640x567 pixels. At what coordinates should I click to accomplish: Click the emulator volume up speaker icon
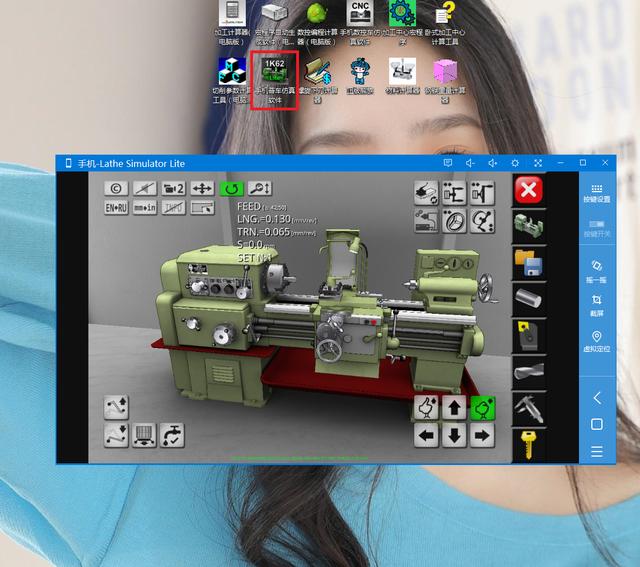[x=493, y=163]
